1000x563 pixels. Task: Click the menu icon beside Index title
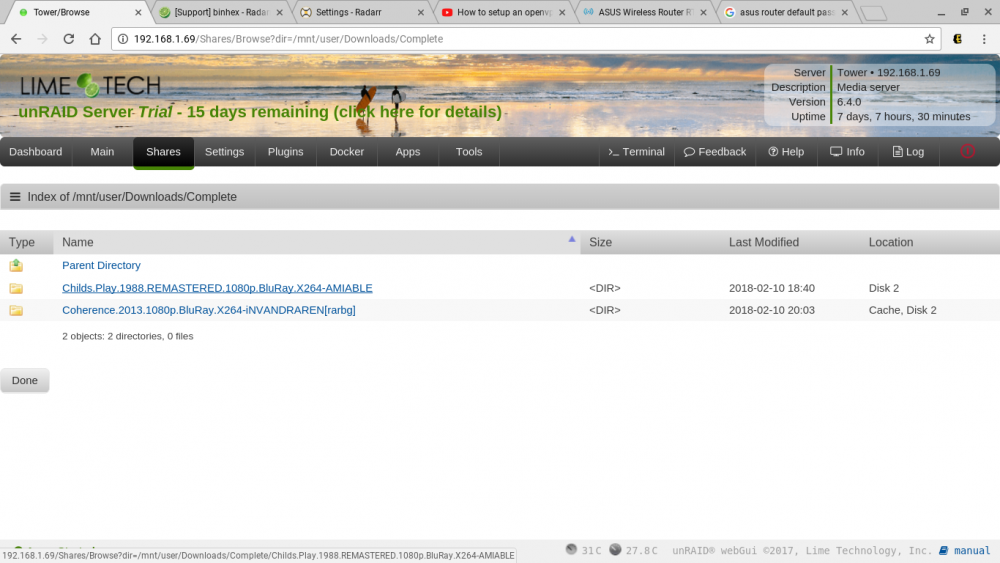(x=15, y=197)
